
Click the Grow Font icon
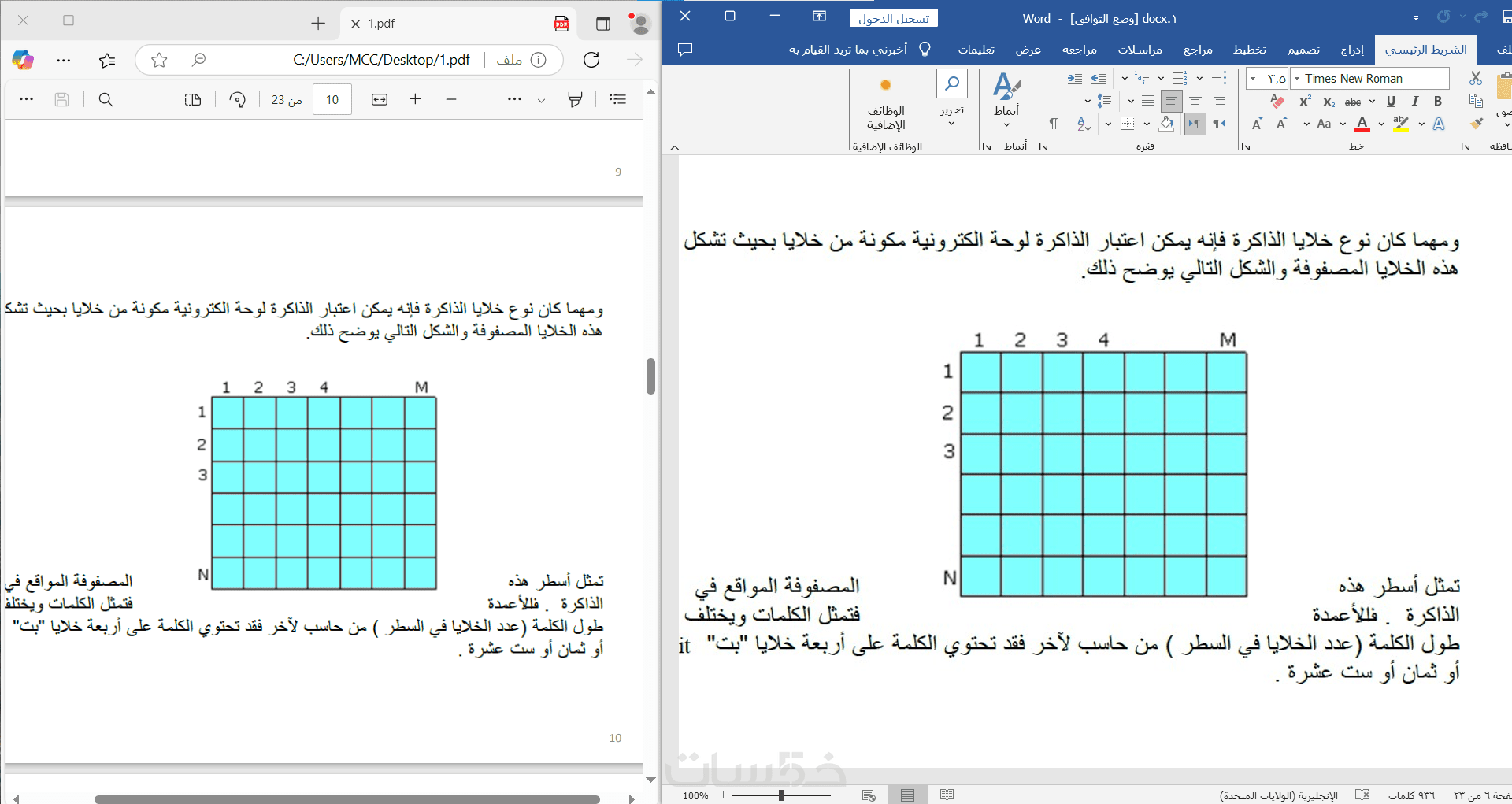pyautogui.click(x=1281, y=124)
